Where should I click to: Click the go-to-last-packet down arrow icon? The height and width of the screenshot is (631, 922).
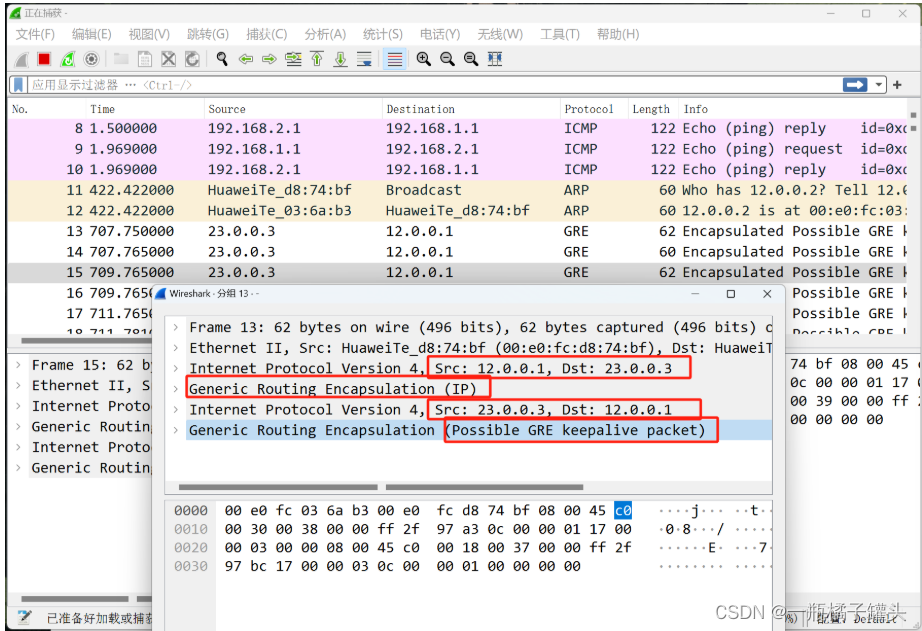(340, 58)
